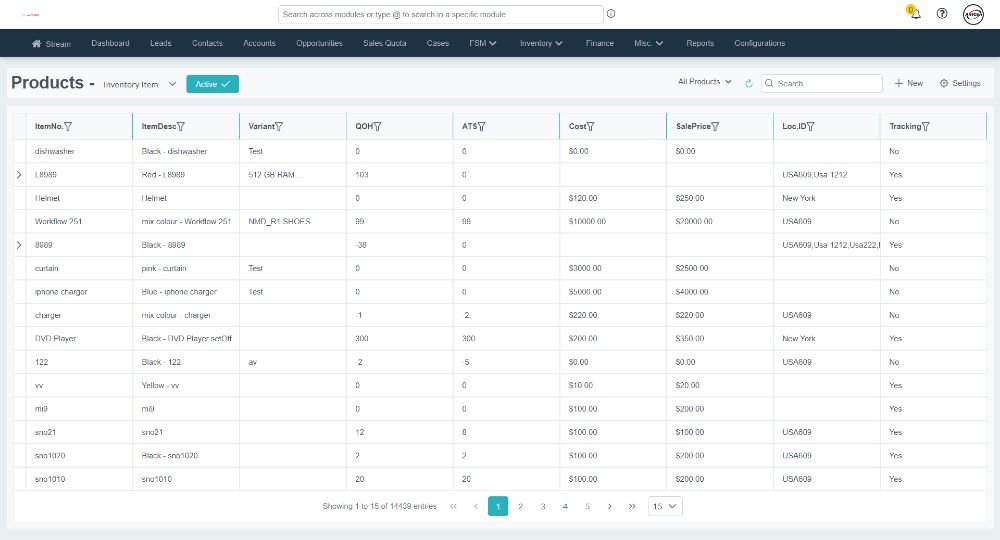Screen dimensions: 1000x540
Task: Open the Inventory menu
Action: coord(541,43)
